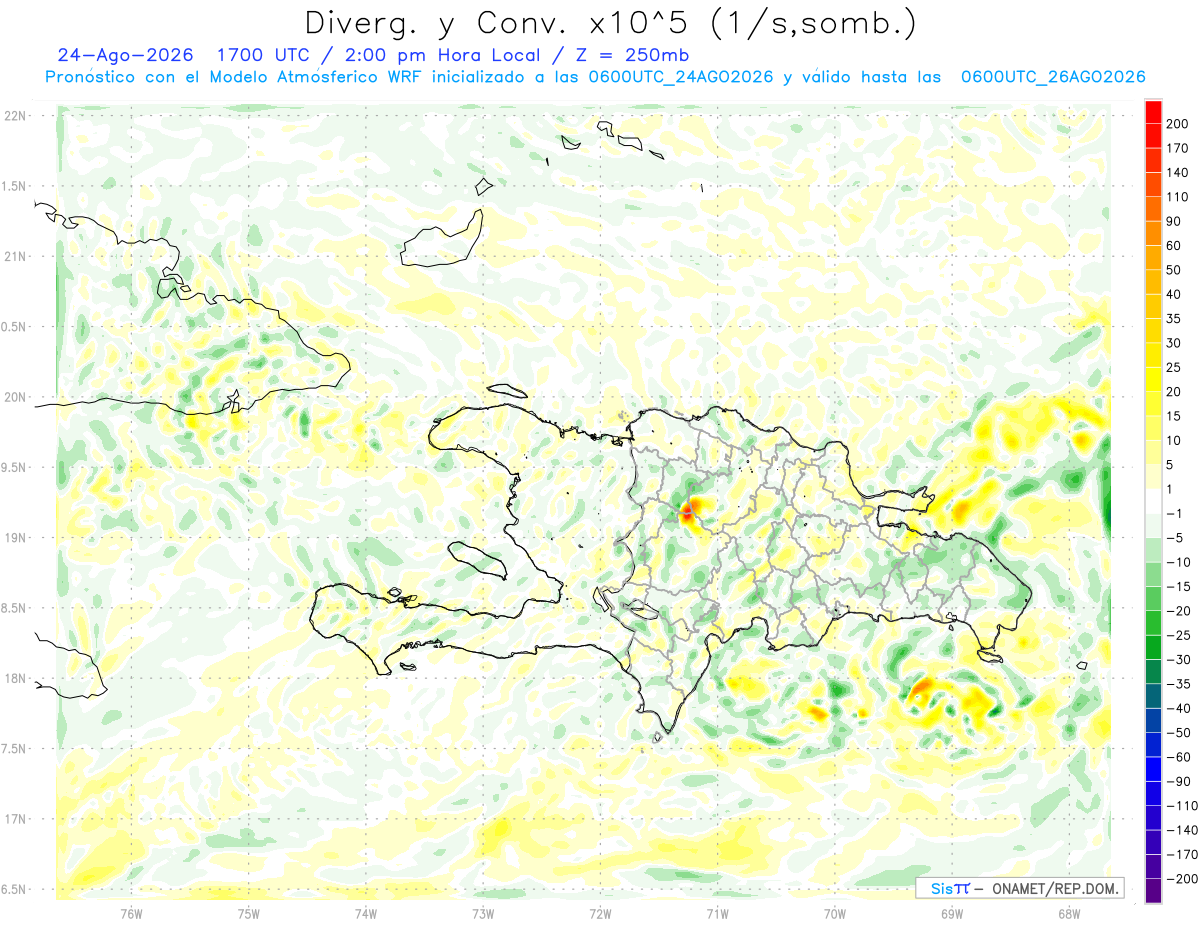Click the '17N' latitude axis label

coord(15,819)
